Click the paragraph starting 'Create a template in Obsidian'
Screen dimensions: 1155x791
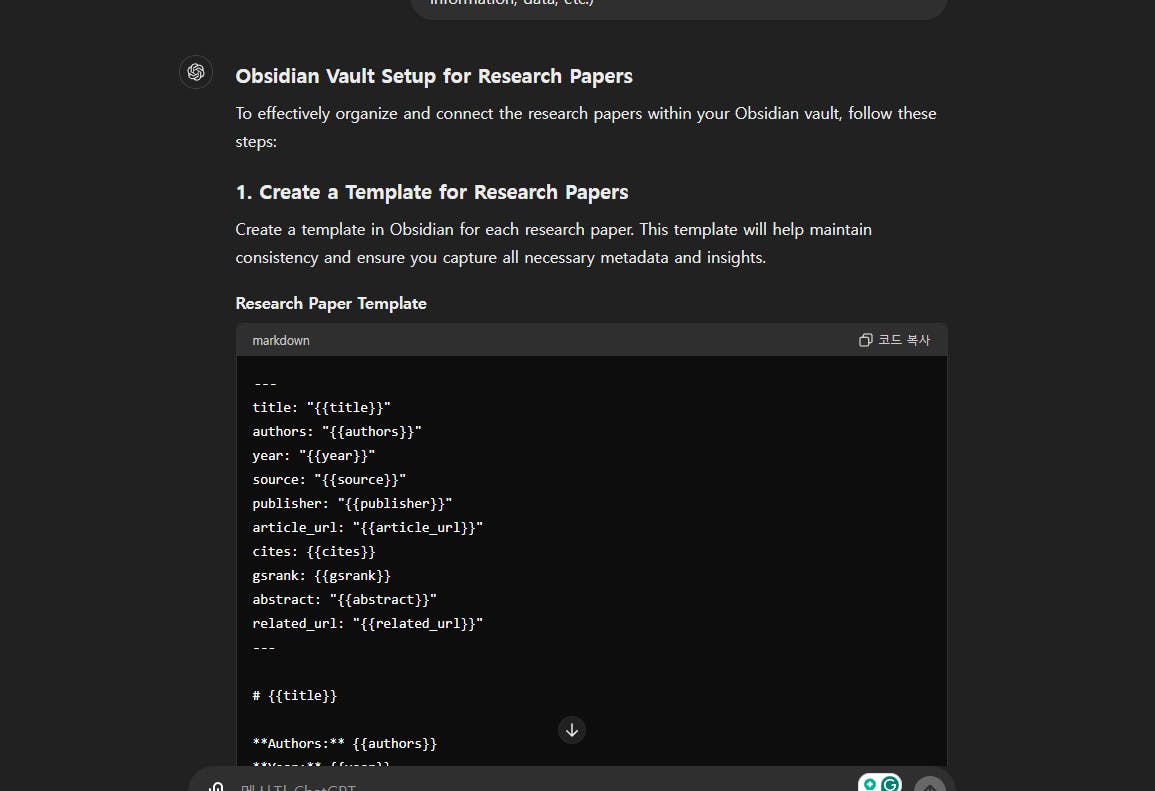553,244
